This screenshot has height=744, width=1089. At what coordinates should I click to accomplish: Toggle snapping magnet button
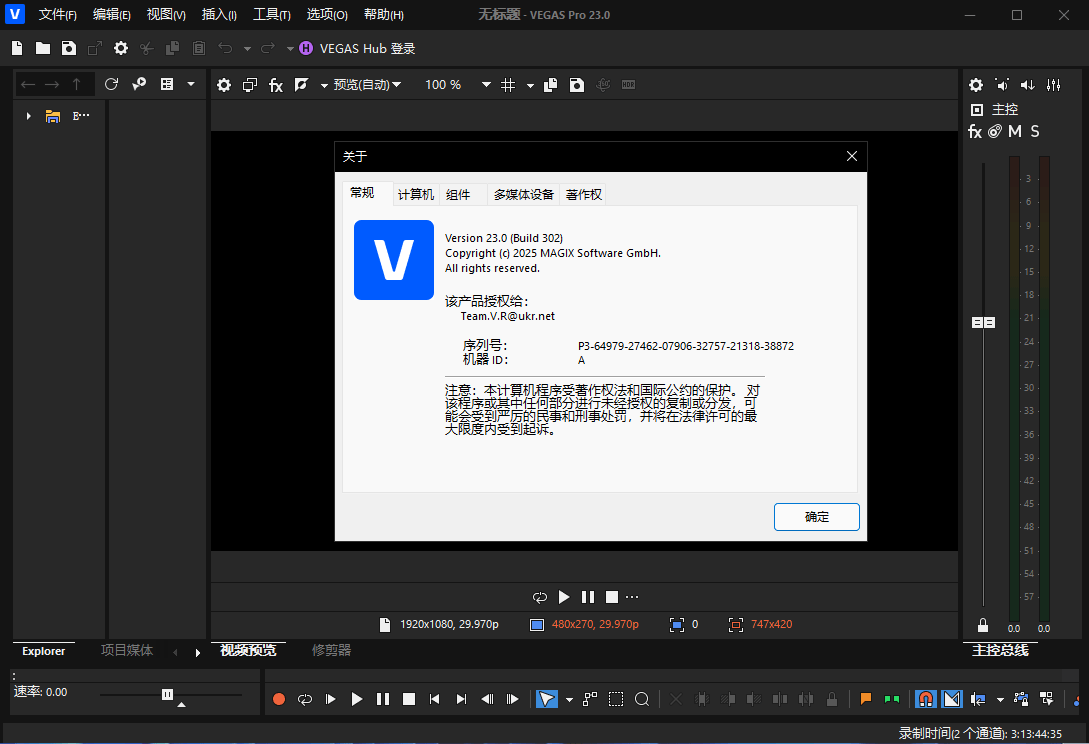[926, 699]
